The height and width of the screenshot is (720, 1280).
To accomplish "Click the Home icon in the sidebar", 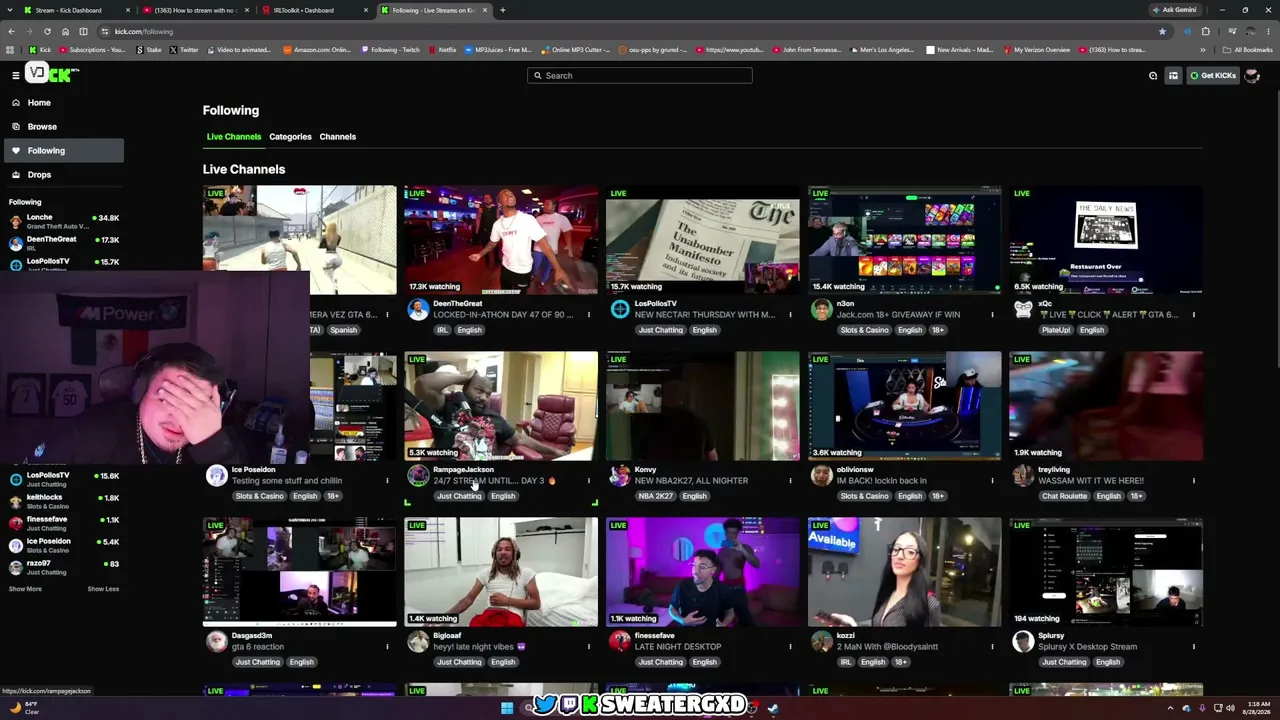I will (16, 102).
